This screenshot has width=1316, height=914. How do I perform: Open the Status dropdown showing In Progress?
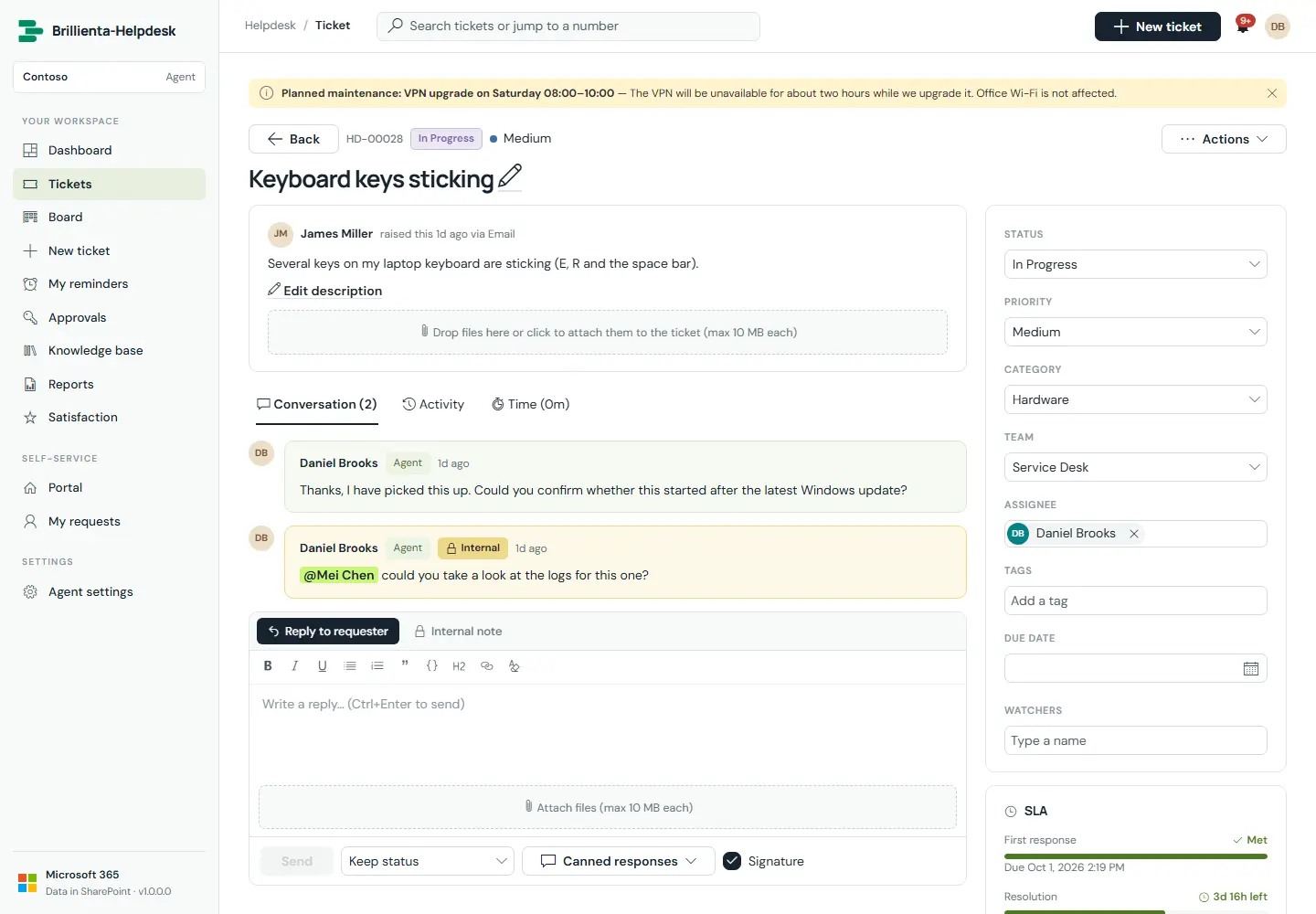pyautogui.click(x=1136, y=264)
